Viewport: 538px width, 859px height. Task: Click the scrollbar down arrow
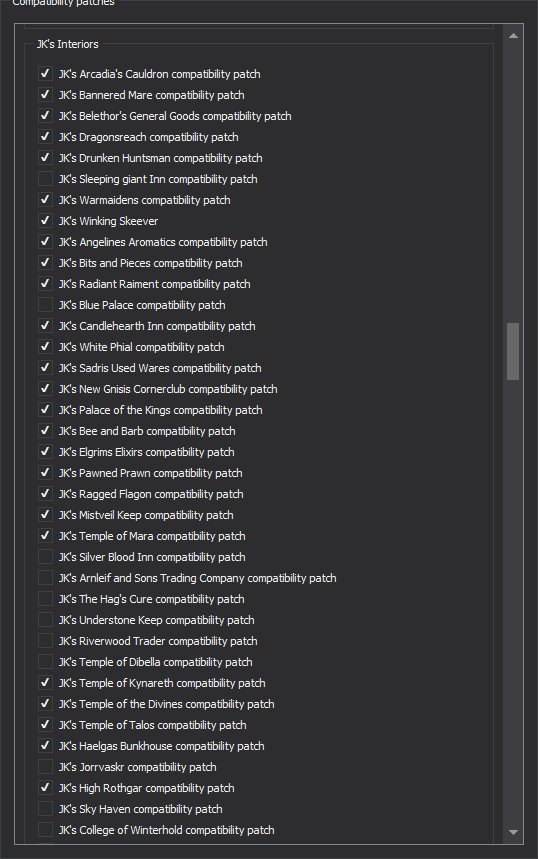[x=513, y=832]
